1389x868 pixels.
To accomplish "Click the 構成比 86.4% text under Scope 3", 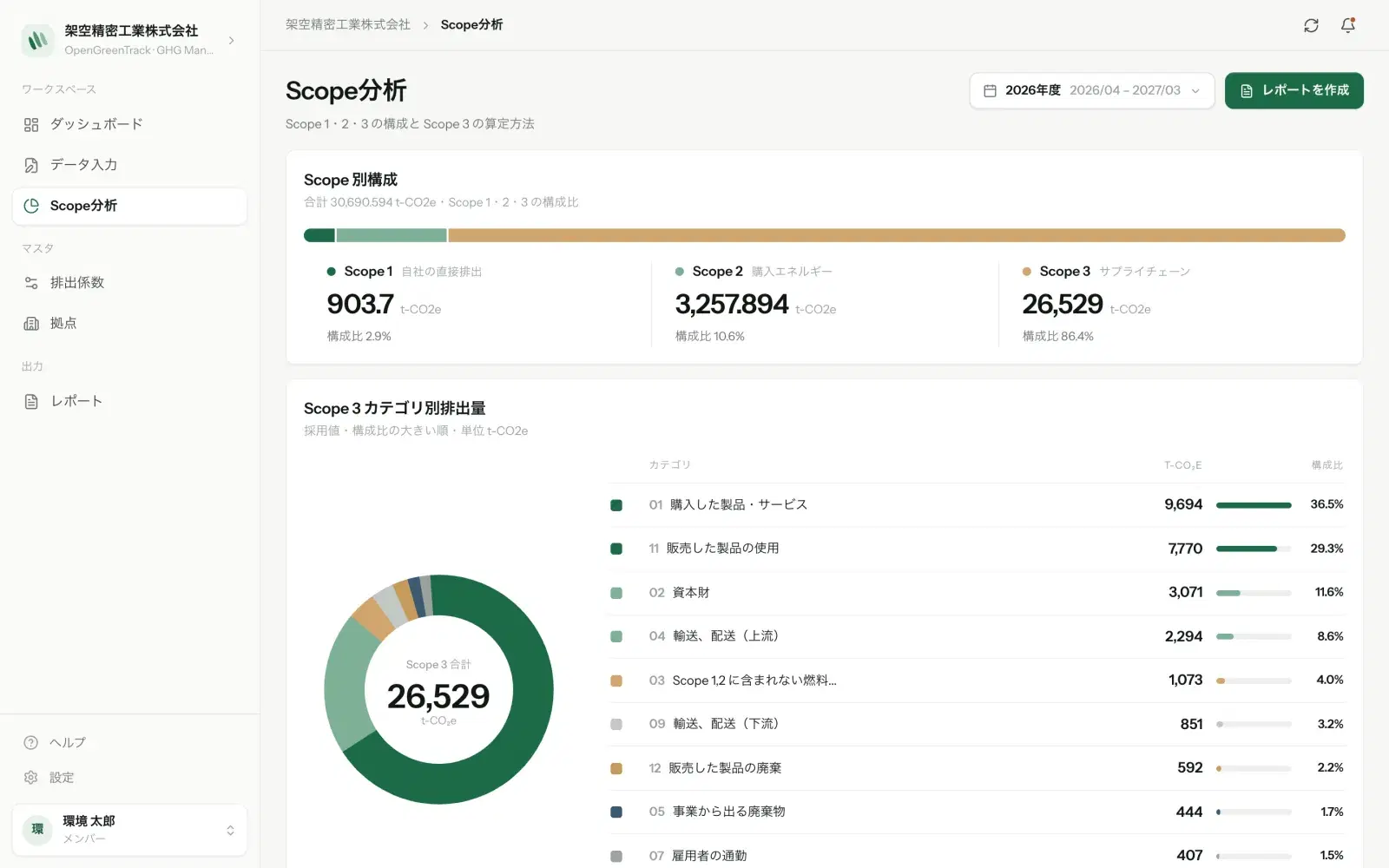I will tap(1057, 336).
